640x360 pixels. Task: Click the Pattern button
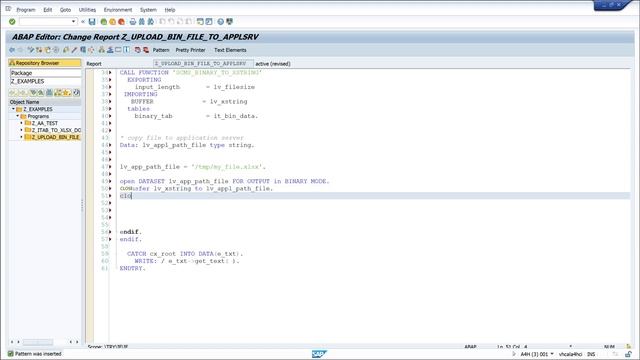coord(161,50)
